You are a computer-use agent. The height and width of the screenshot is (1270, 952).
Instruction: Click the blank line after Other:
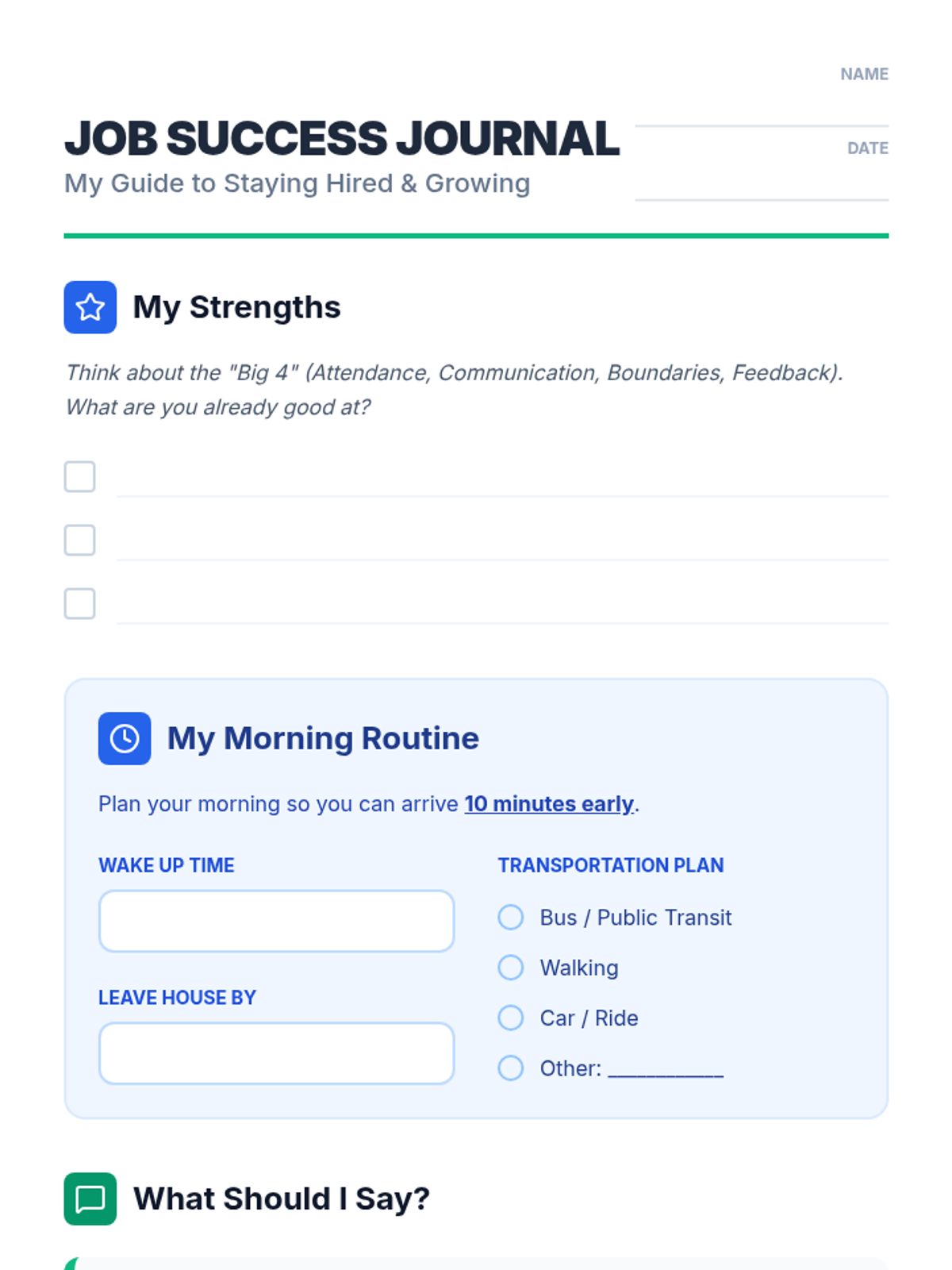[x=666, y=1068]
